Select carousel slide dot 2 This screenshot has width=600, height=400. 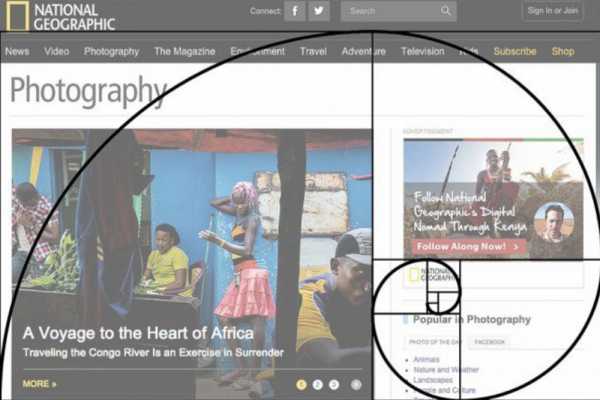coord(317,384)
